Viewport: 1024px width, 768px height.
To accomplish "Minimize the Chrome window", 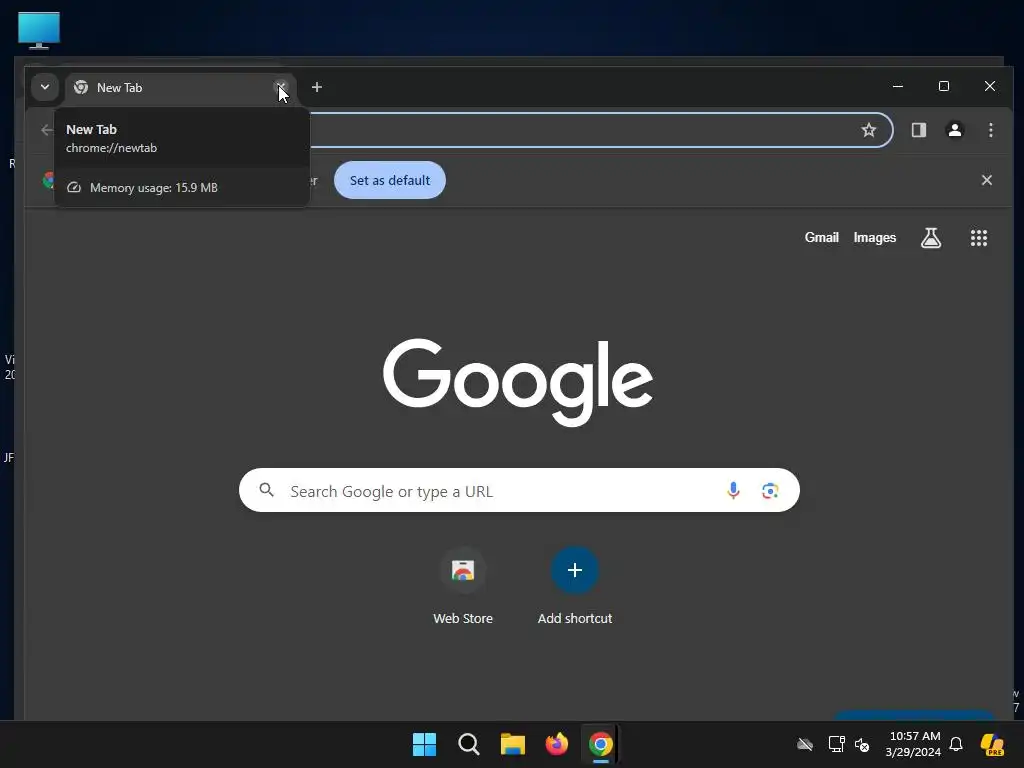I will (x=898, y=86).
